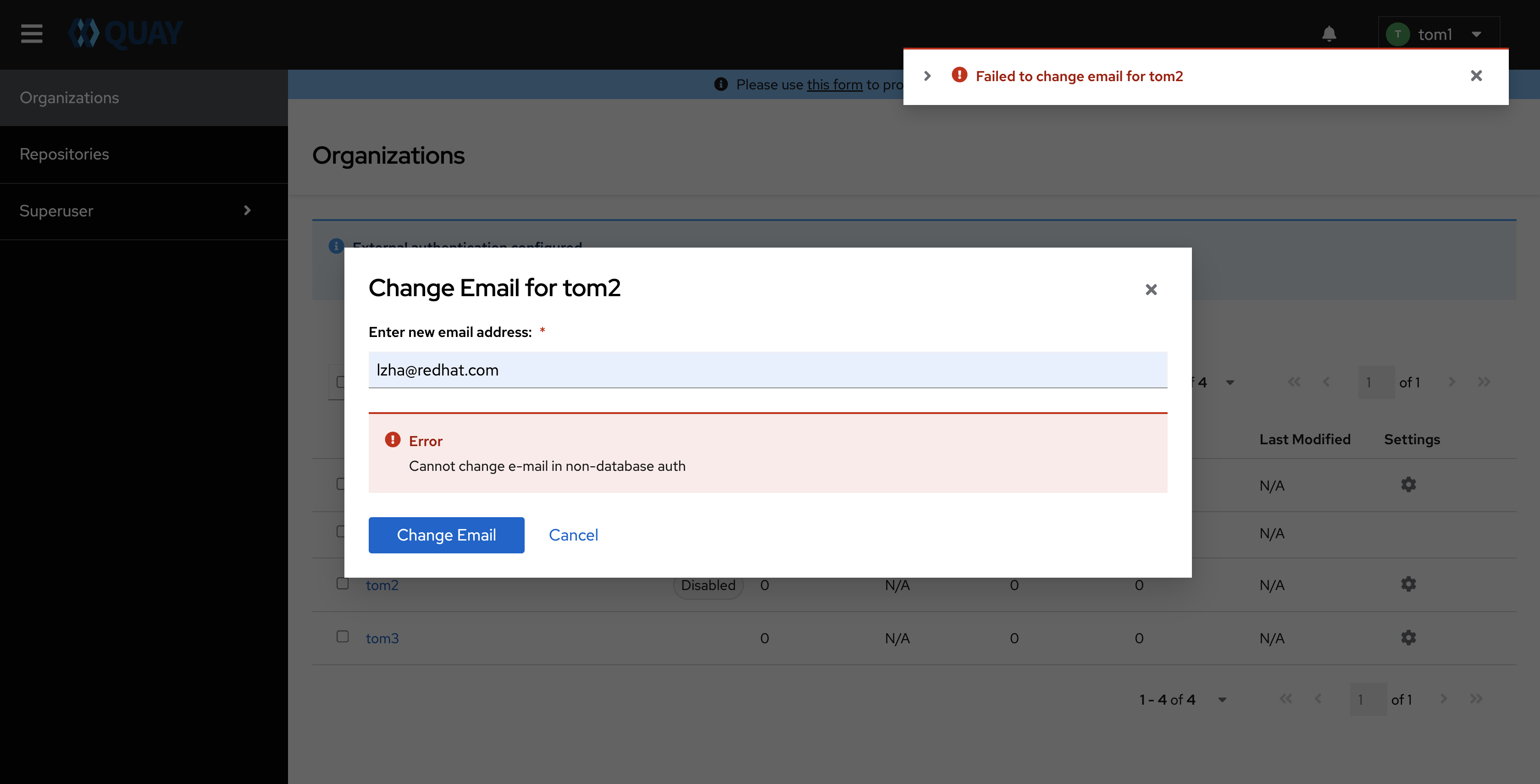Open settings gear for tom3 row
This screenshot has height=784, width=1540.
tap(1408, 638)
